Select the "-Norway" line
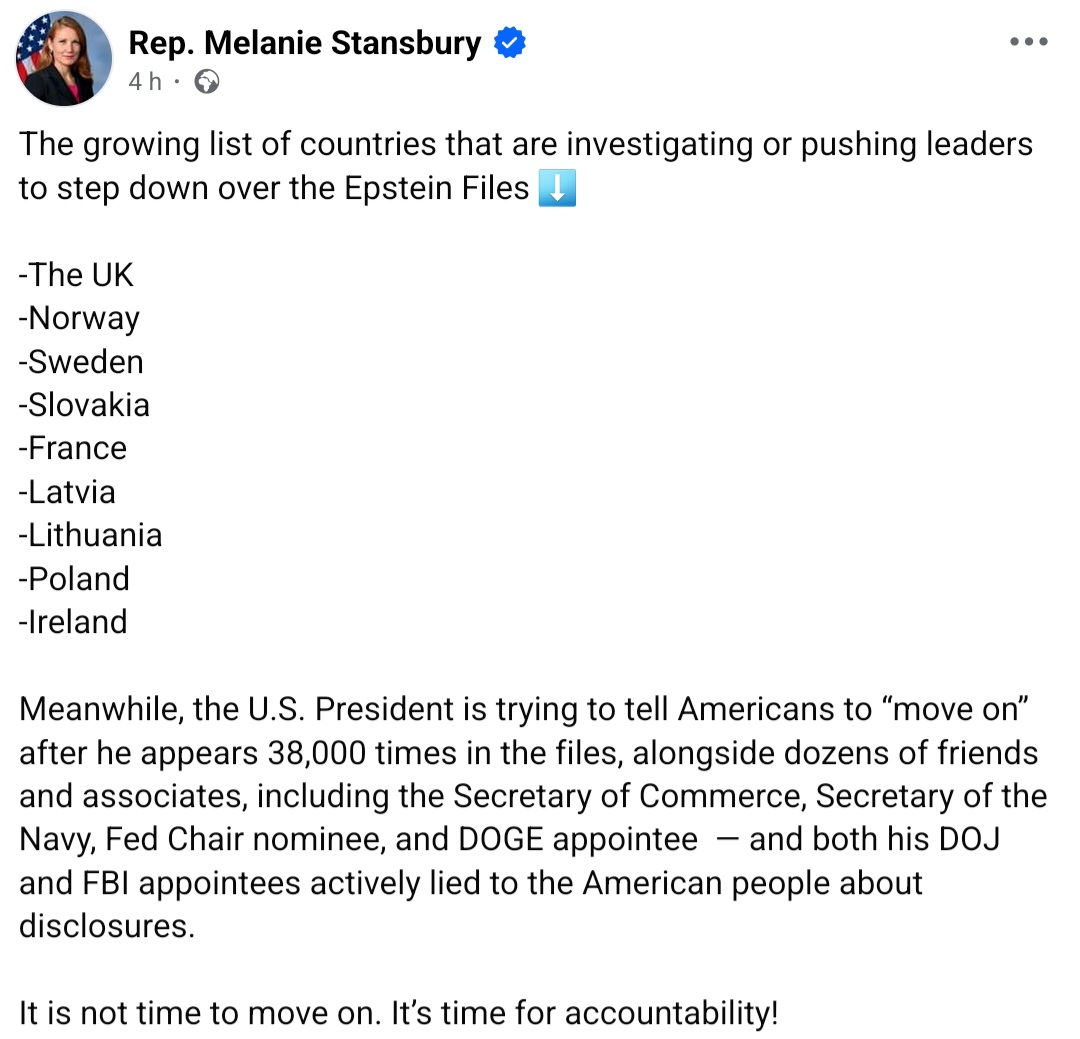 [x=80, y=318]
